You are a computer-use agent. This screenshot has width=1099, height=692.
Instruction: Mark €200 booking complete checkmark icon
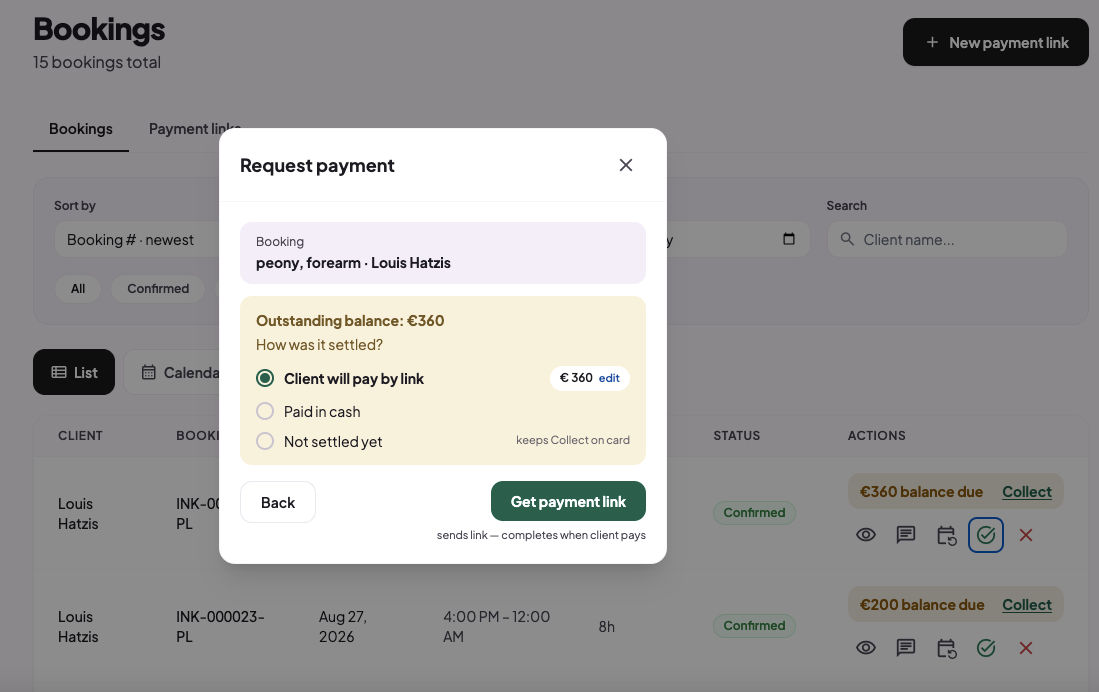pyautogui.click(x=985, y=648)
